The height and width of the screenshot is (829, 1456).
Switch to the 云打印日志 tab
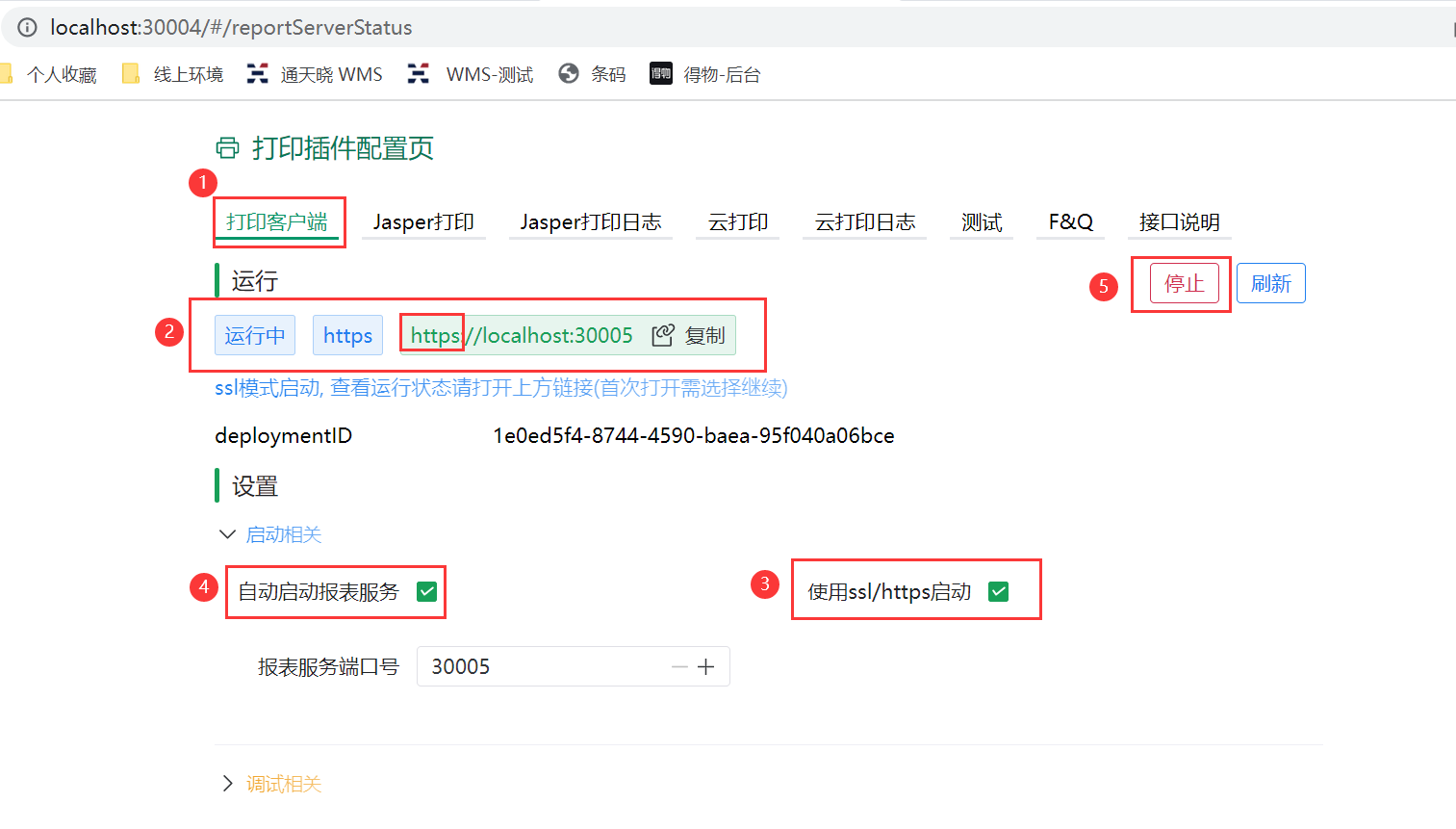point(864,222)
